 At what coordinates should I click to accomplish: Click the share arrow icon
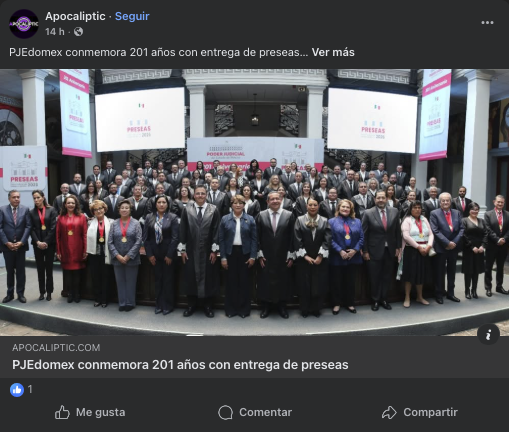pyautogui.click(x=389, y=412)
